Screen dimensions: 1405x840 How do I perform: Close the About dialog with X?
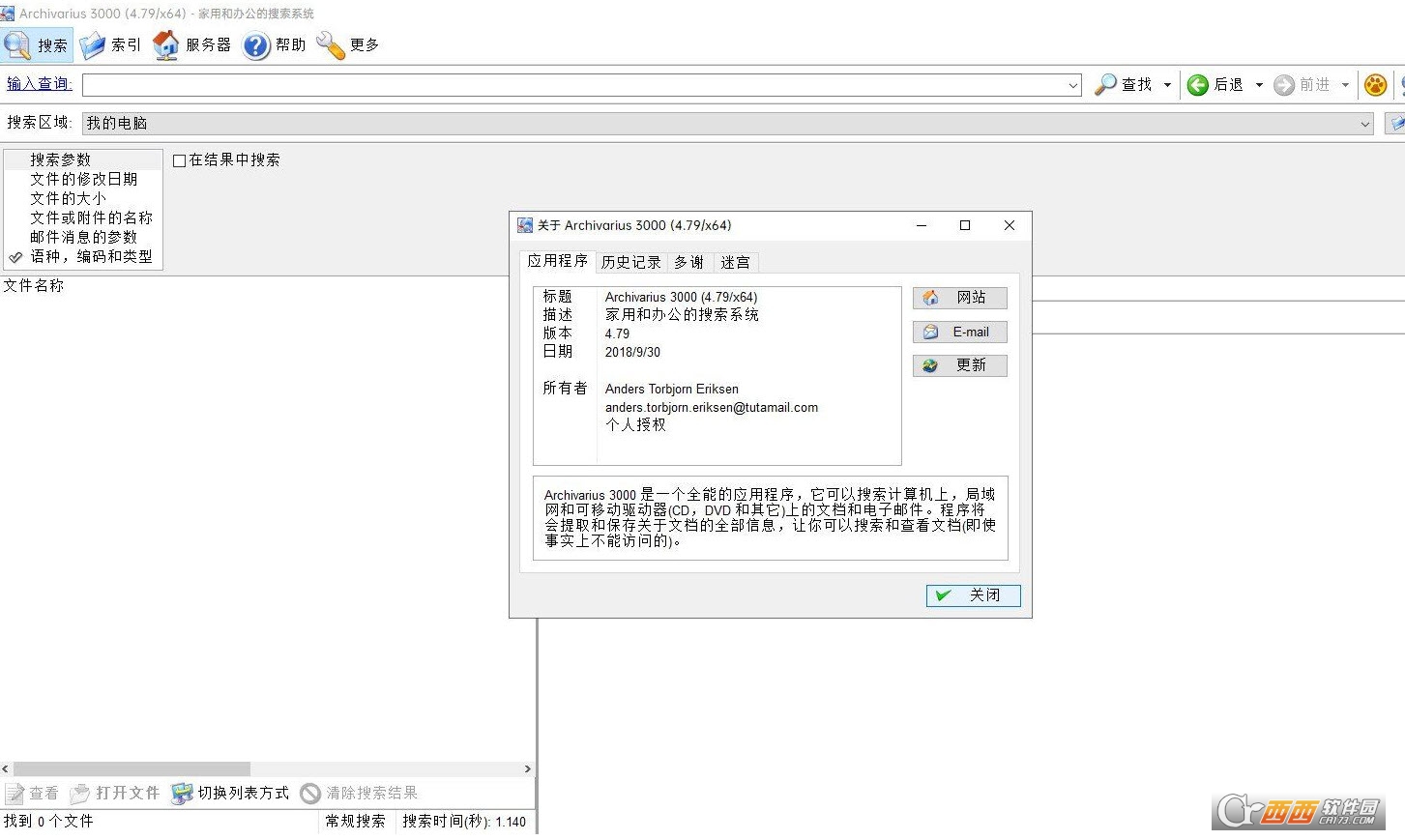coord(1010,225)
